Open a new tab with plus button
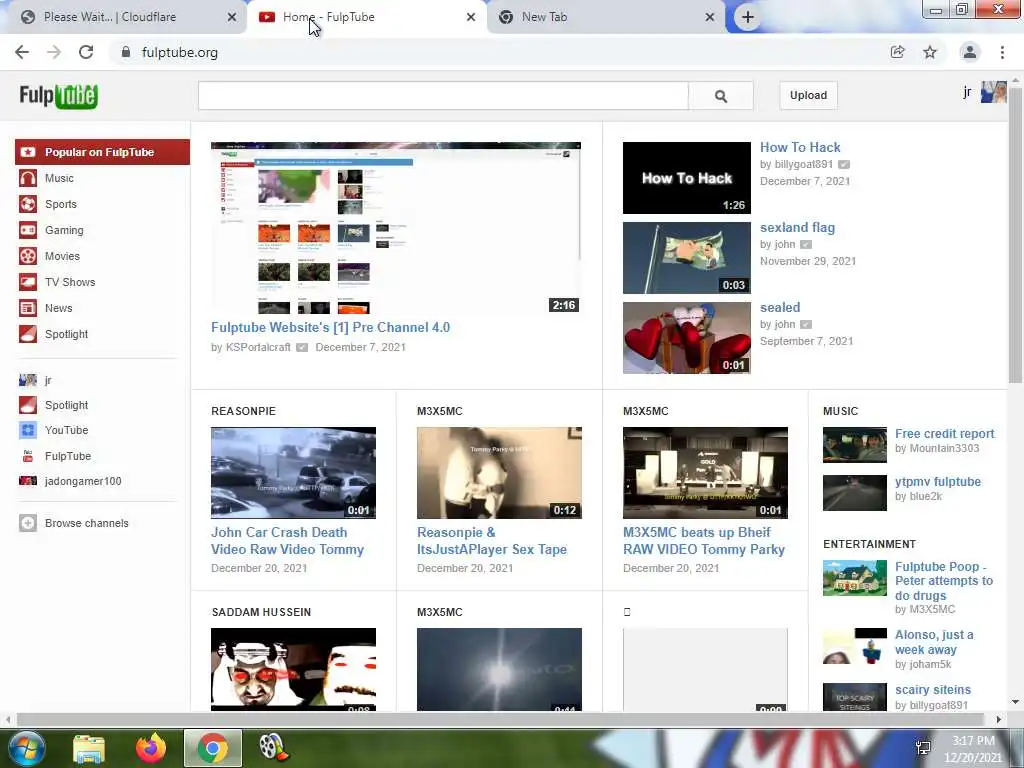Viewport: 1024px width, 768px height. [748, 17]
